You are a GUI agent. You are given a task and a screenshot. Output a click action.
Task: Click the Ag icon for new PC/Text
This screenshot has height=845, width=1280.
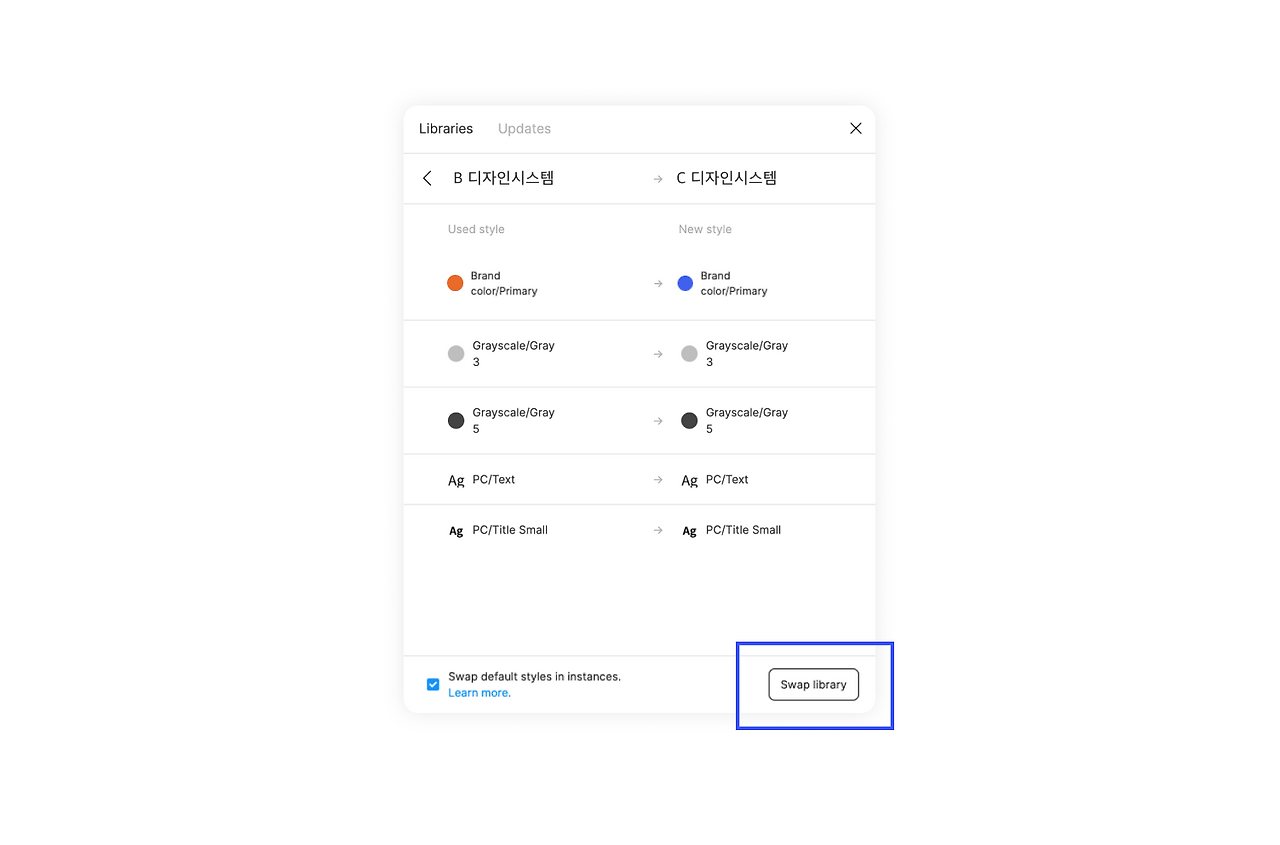point(689,480)
